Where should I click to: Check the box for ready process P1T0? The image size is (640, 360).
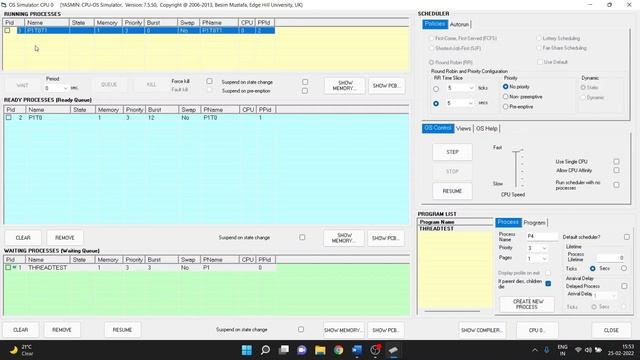[x=9, y=118]
